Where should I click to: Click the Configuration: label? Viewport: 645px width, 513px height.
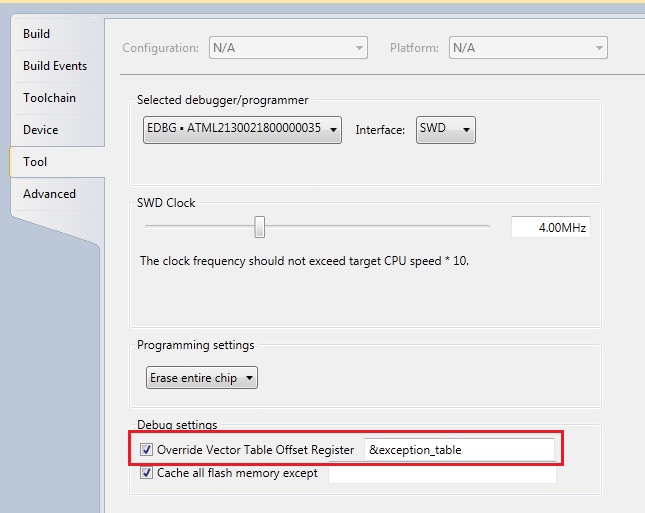coord(160,48)
